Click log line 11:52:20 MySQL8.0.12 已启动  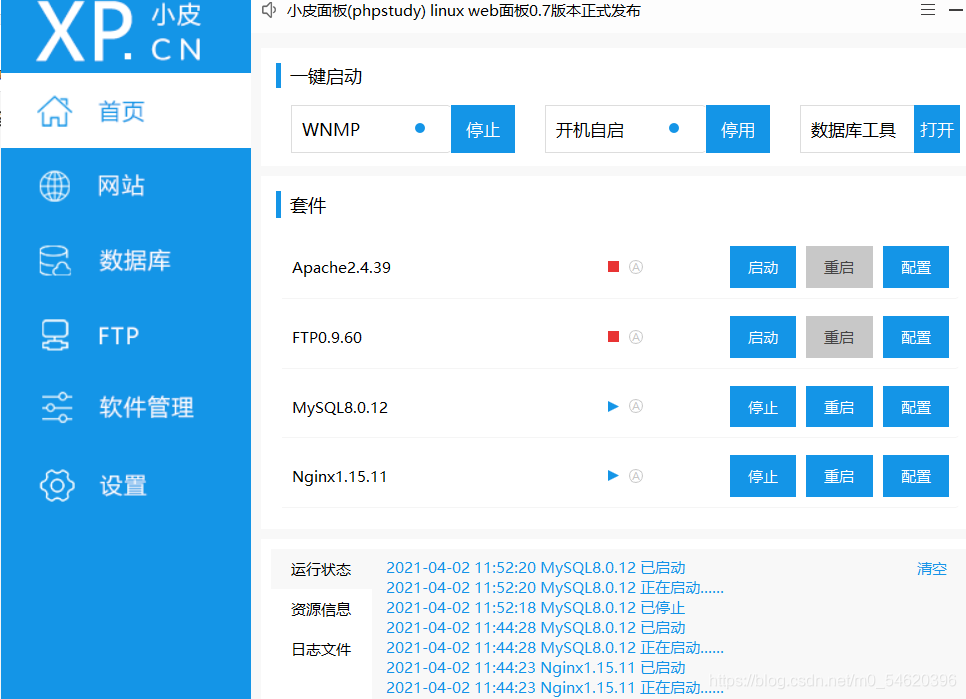(535, 567)
